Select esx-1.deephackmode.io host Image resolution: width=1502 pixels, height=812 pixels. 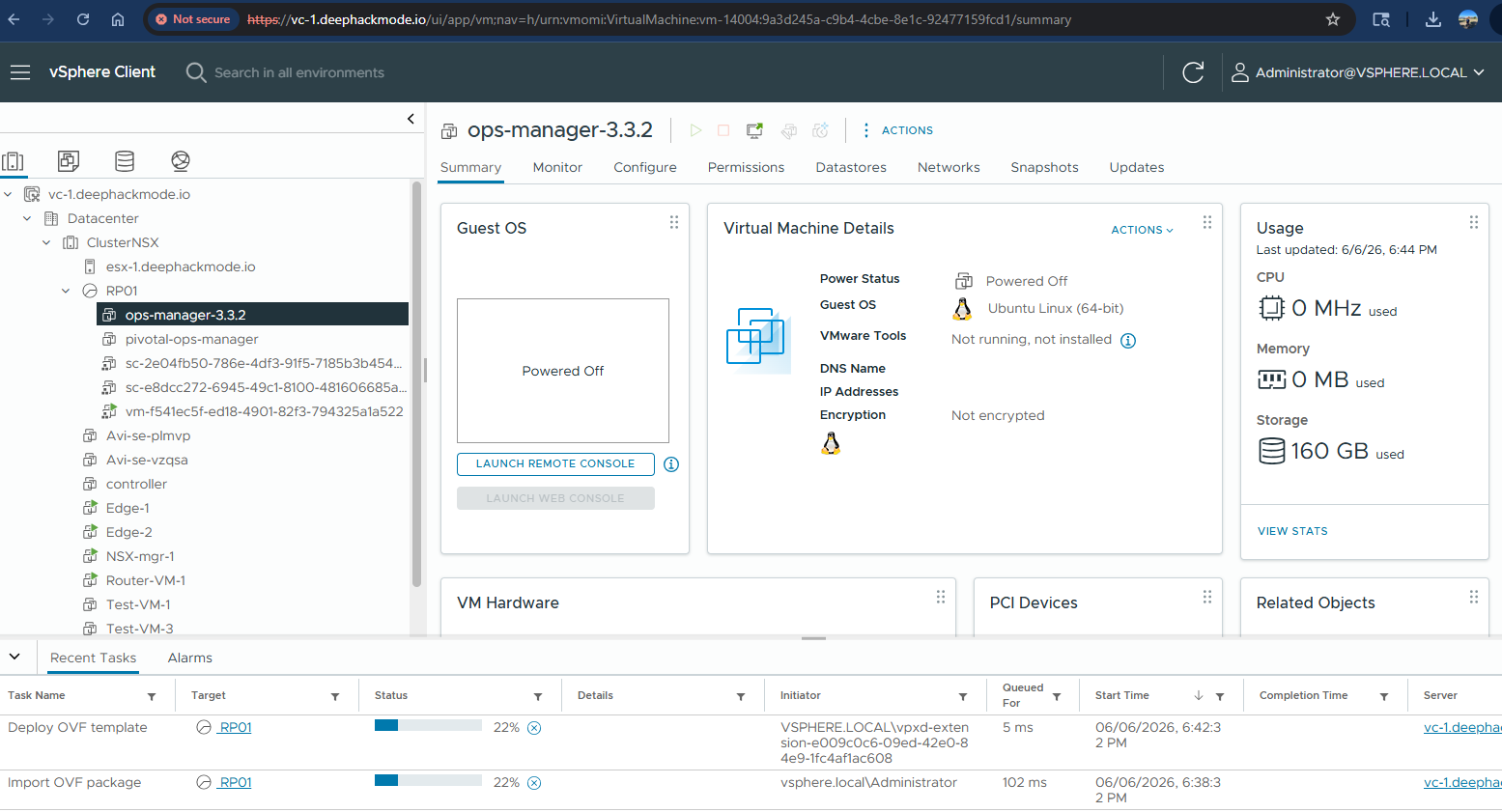(x=181, y=266)
